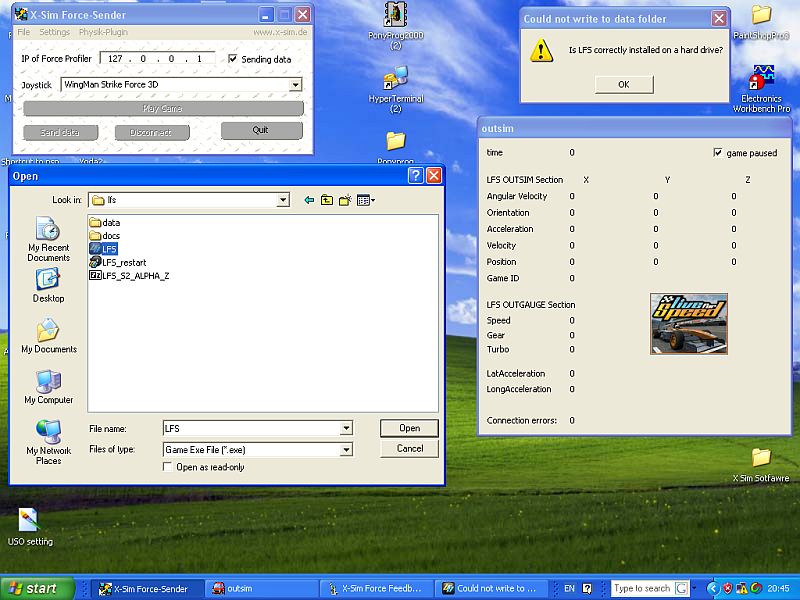Screen dimensions: 800x600
Task: Toggle the game paused checkbox in outsim
Action: click(x=718, y=153)
